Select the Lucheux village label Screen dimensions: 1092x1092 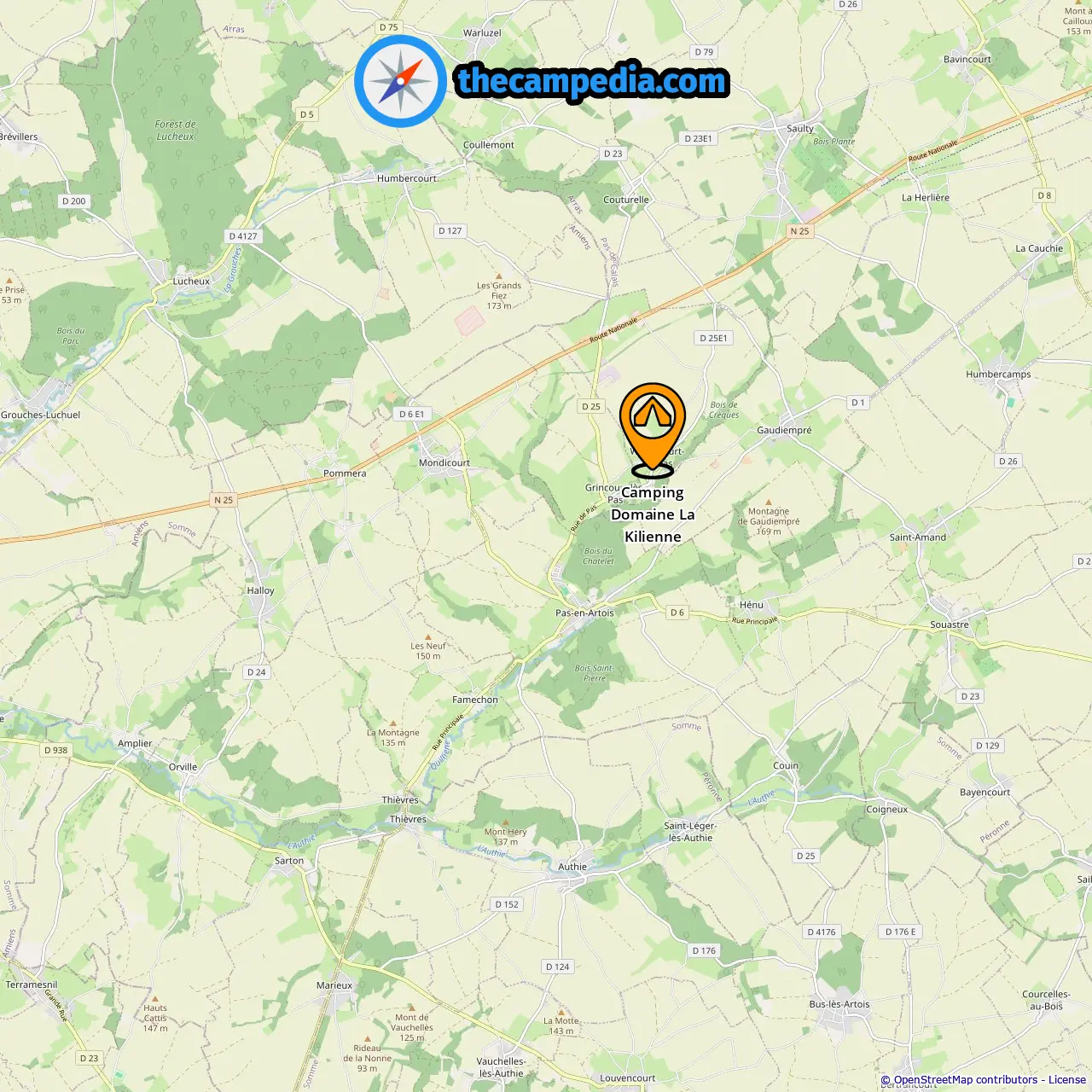[x=191, y=281]
